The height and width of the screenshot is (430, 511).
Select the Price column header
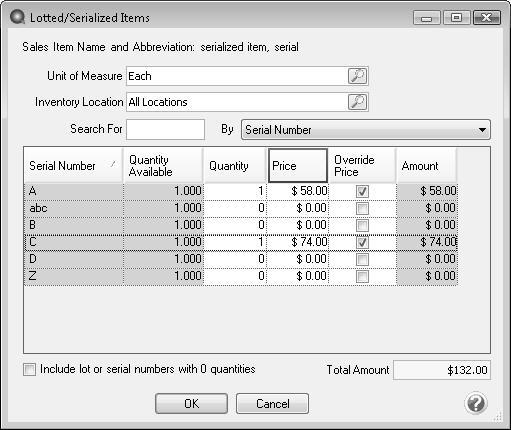tap(298, 166)
